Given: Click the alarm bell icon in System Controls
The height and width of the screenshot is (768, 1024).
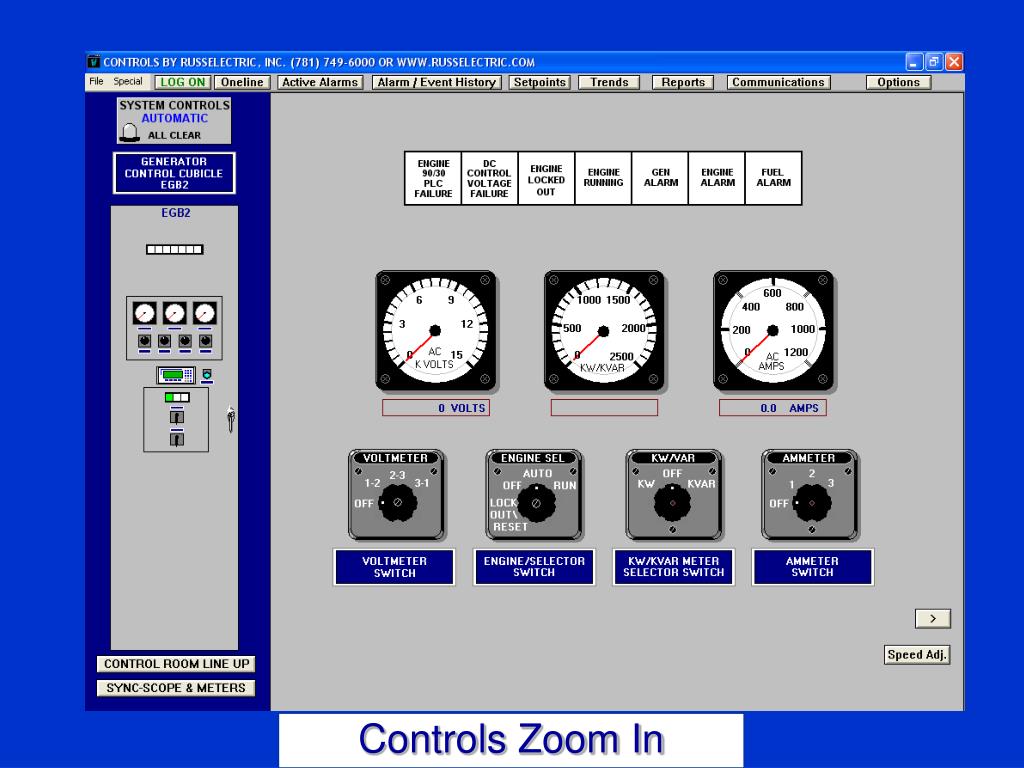Looking at the screenshot, I should click(x=129, y=134).
